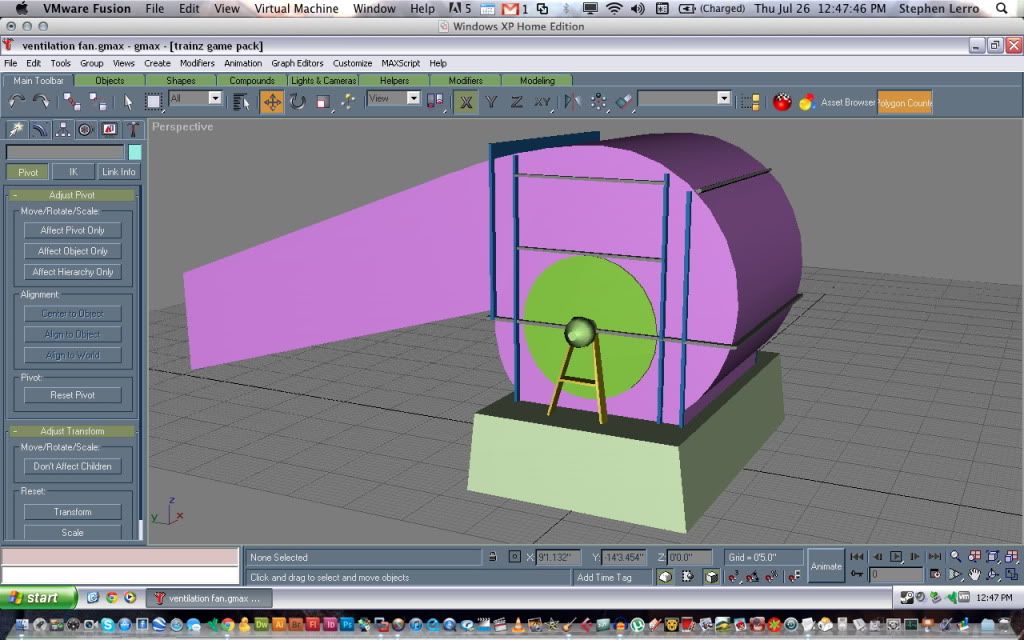Open the Display command panel
This screenshot has height=640, width=1024.
109,129
